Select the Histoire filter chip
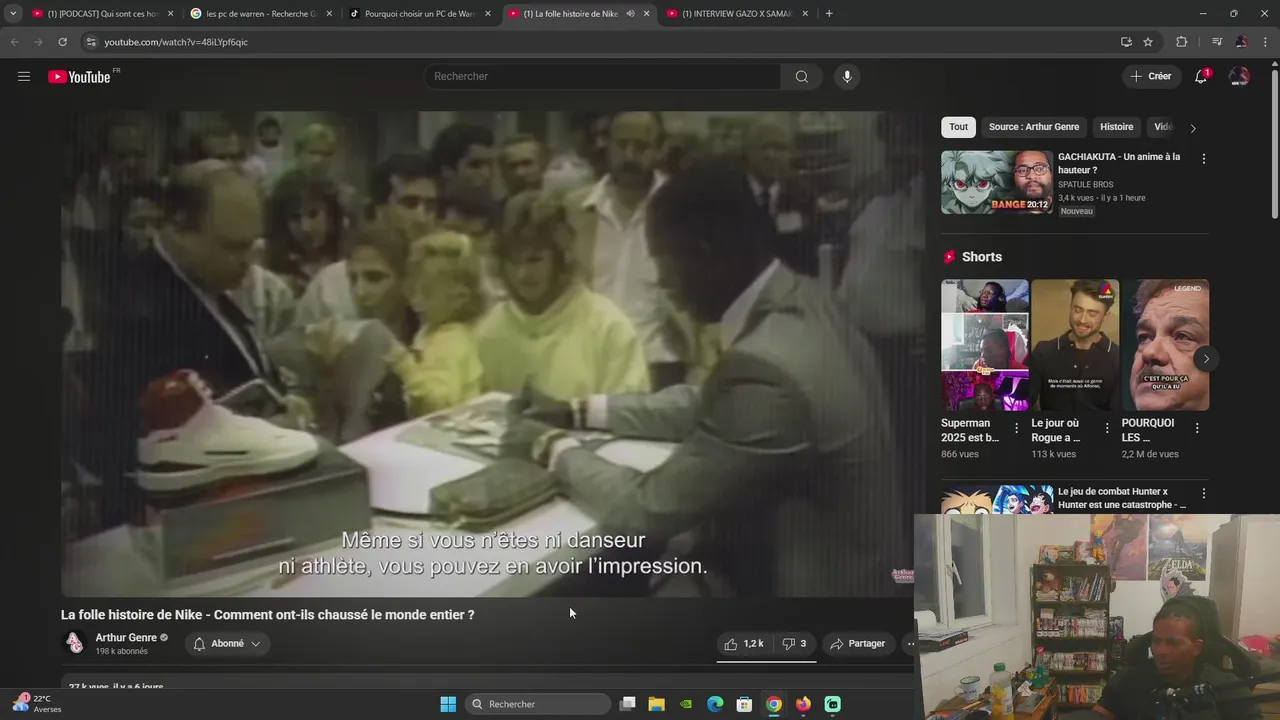The height and width of the screenshot is (720, 1280). (1116, 127)
